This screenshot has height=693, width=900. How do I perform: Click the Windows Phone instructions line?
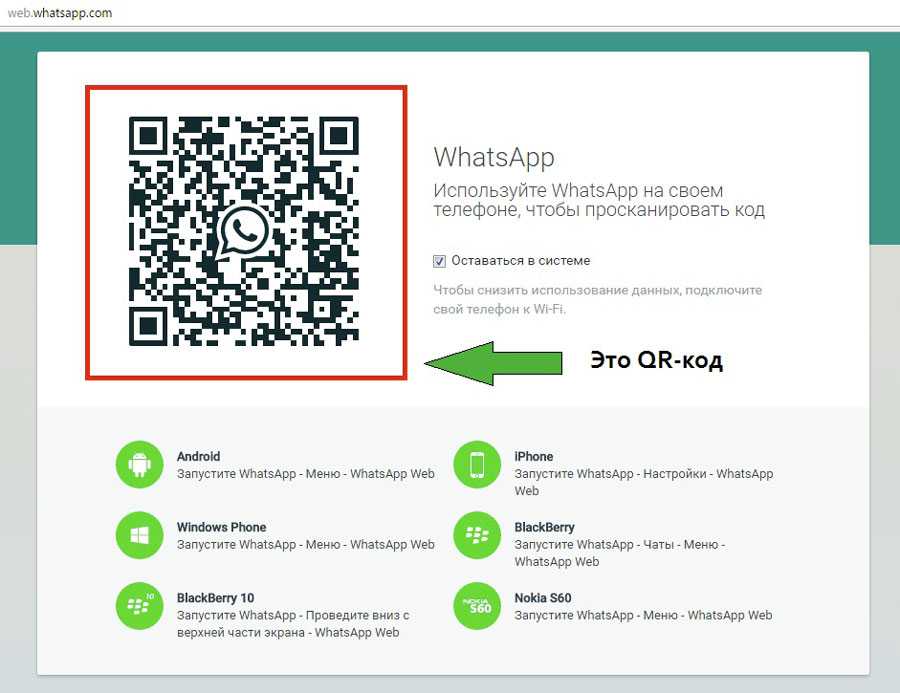(305, 544)
